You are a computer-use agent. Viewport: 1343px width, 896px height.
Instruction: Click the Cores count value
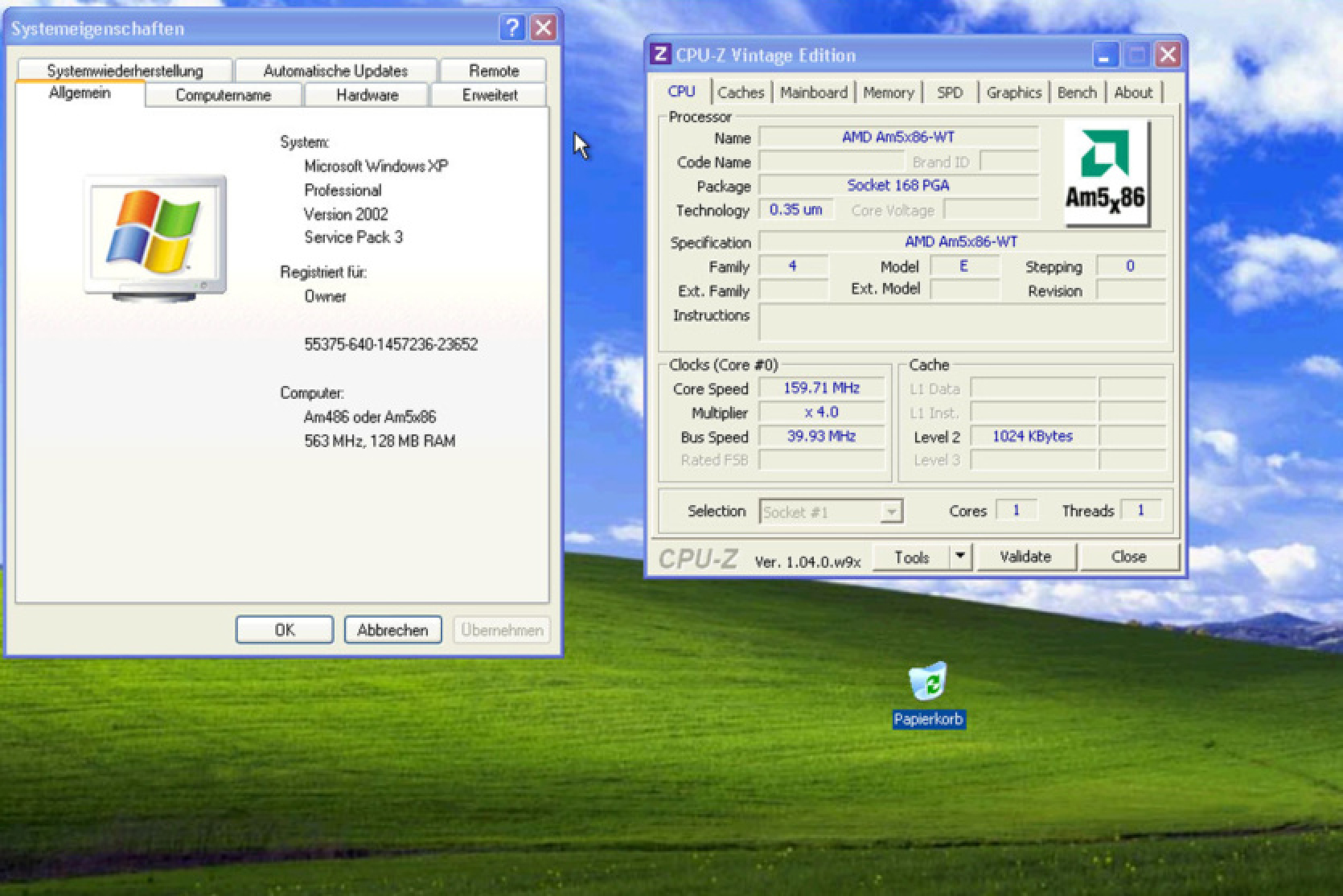(1016, 510)
